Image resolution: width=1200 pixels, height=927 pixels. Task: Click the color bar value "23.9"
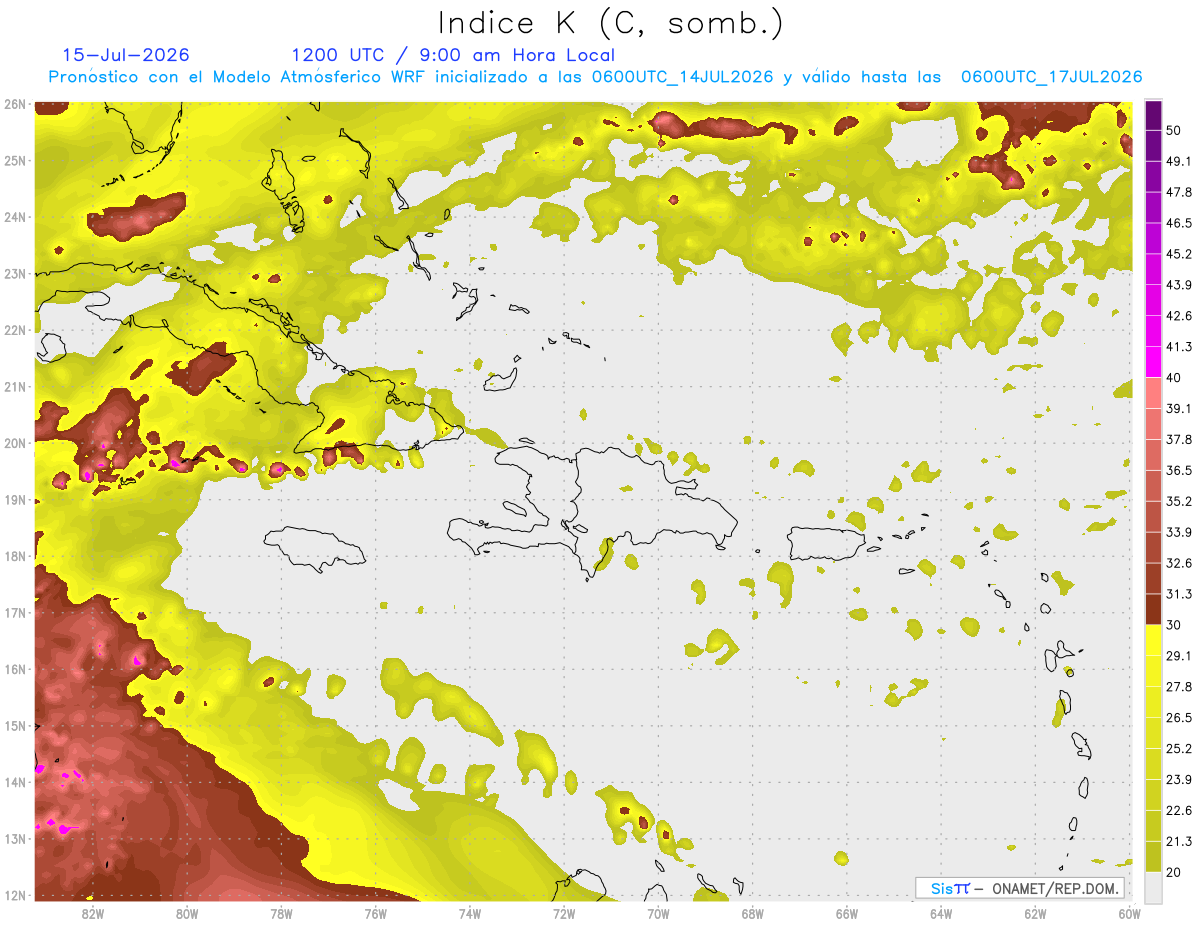click(x=1180, y=779)
